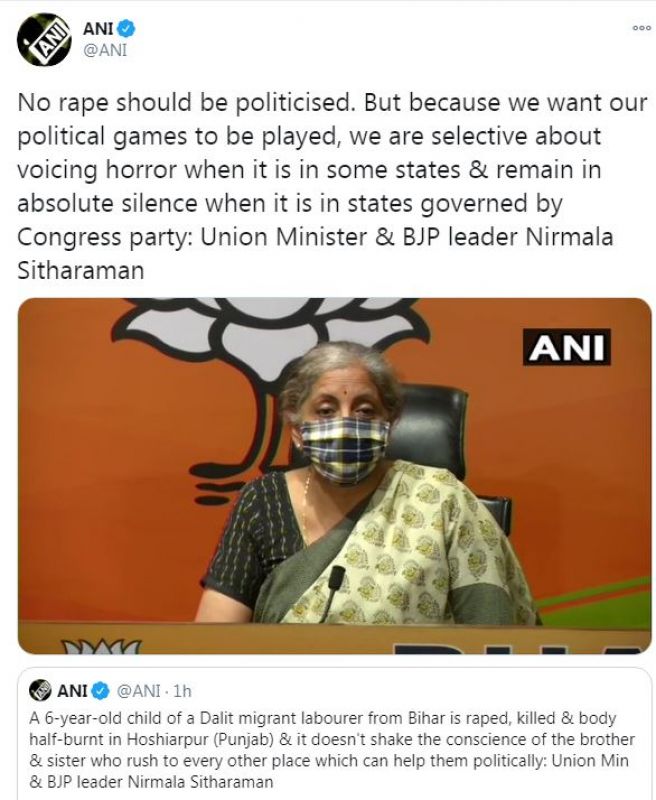This screenshot has height=800, width=656.
Task: Click the main tweet text about politicised
Action: [x=333, y=186]
